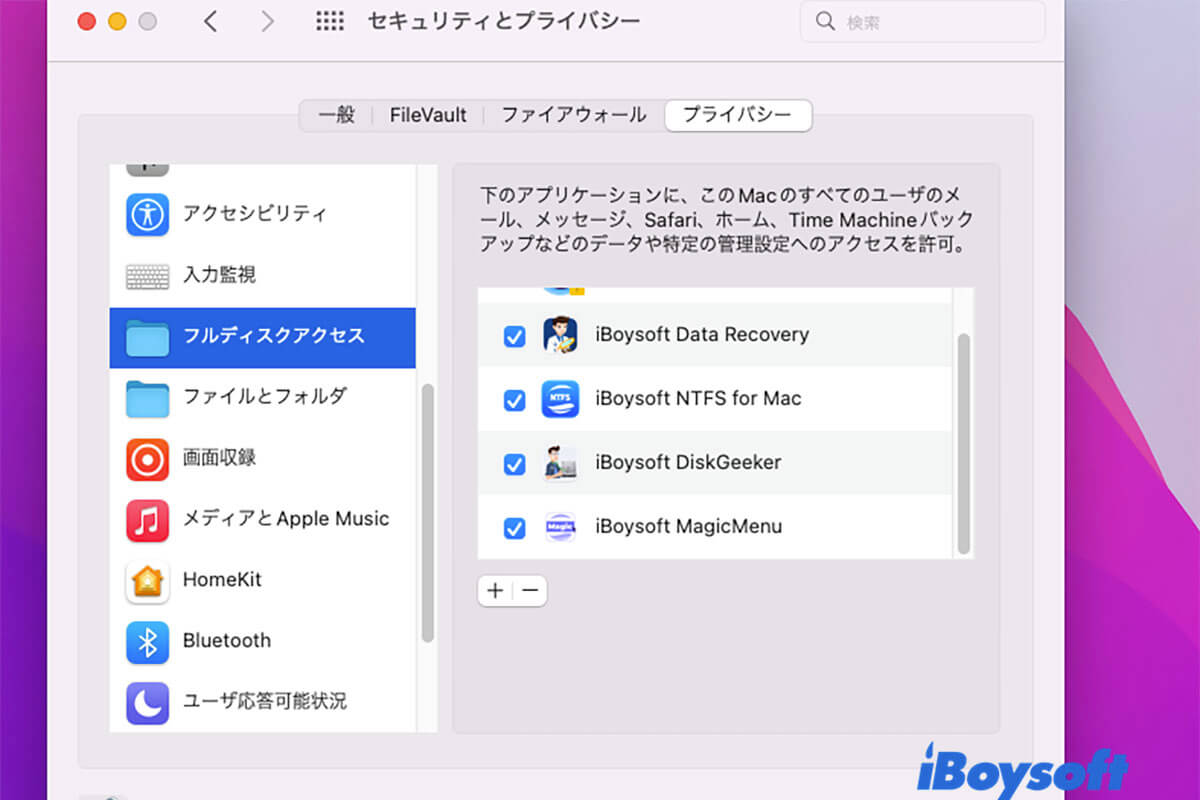Switch to the 一般 tab
Screen dimensions: 1200x800
click(337, 115)
